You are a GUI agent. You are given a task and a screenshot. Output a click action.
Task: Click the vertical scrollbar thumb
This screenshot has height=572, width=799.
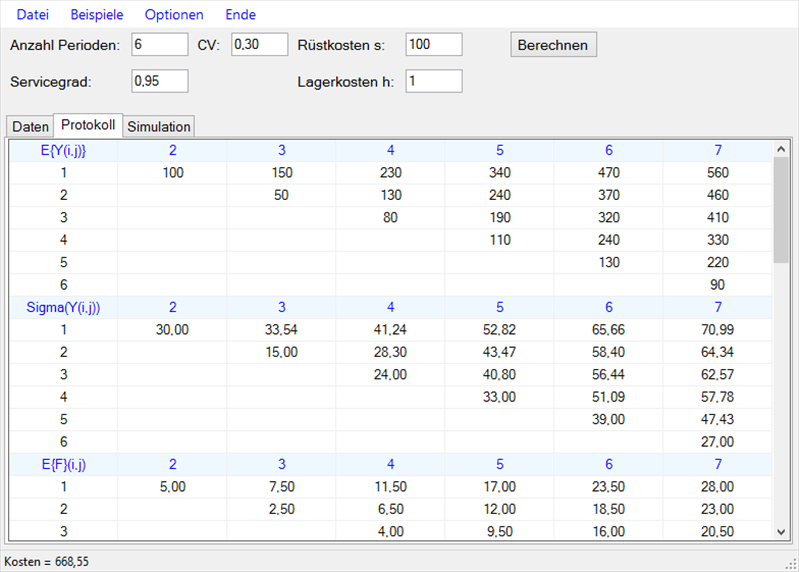781,210
